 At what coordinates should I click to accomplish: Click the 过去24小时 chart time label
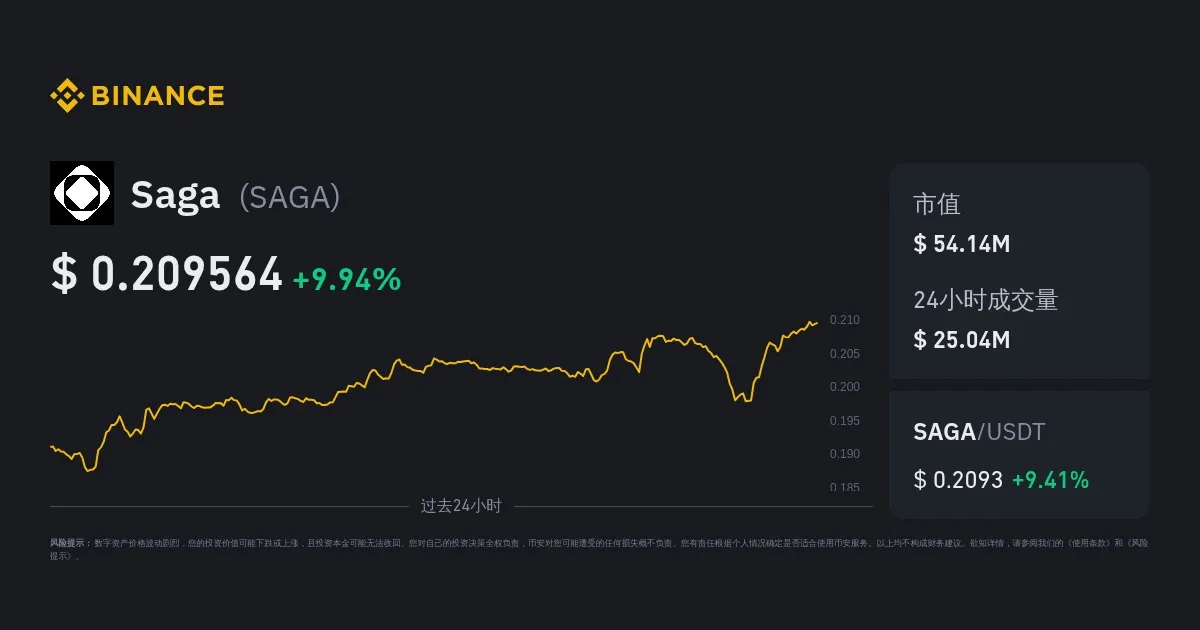[460, 506]
